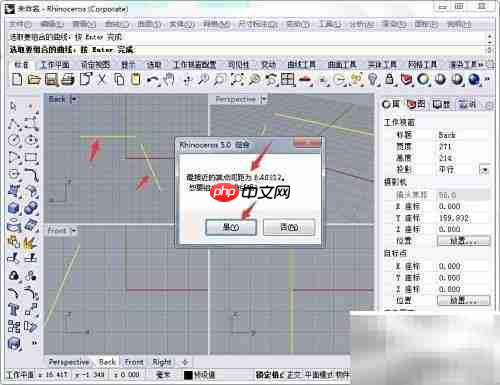Select the Circle tool in sidebar

[14, 140]
